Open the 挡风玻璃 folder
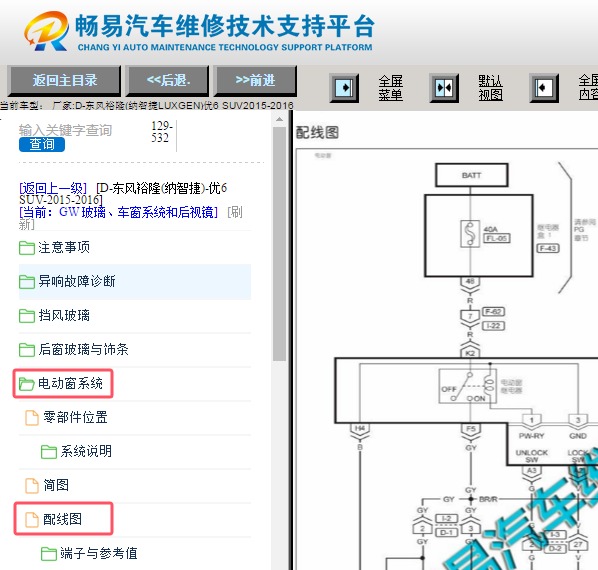Viewport: 598px width, 570px height. coord(64,315)
